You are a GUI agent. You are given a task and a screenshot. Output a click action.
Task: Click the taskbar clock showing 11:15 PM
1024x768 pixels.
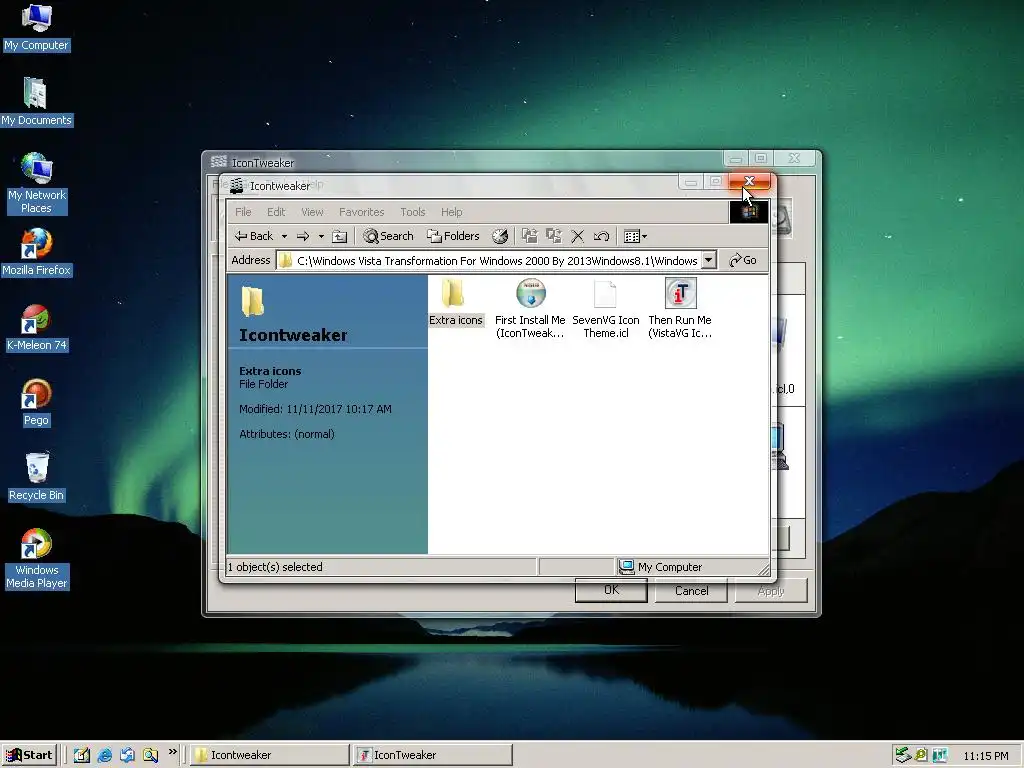point(985,756)
